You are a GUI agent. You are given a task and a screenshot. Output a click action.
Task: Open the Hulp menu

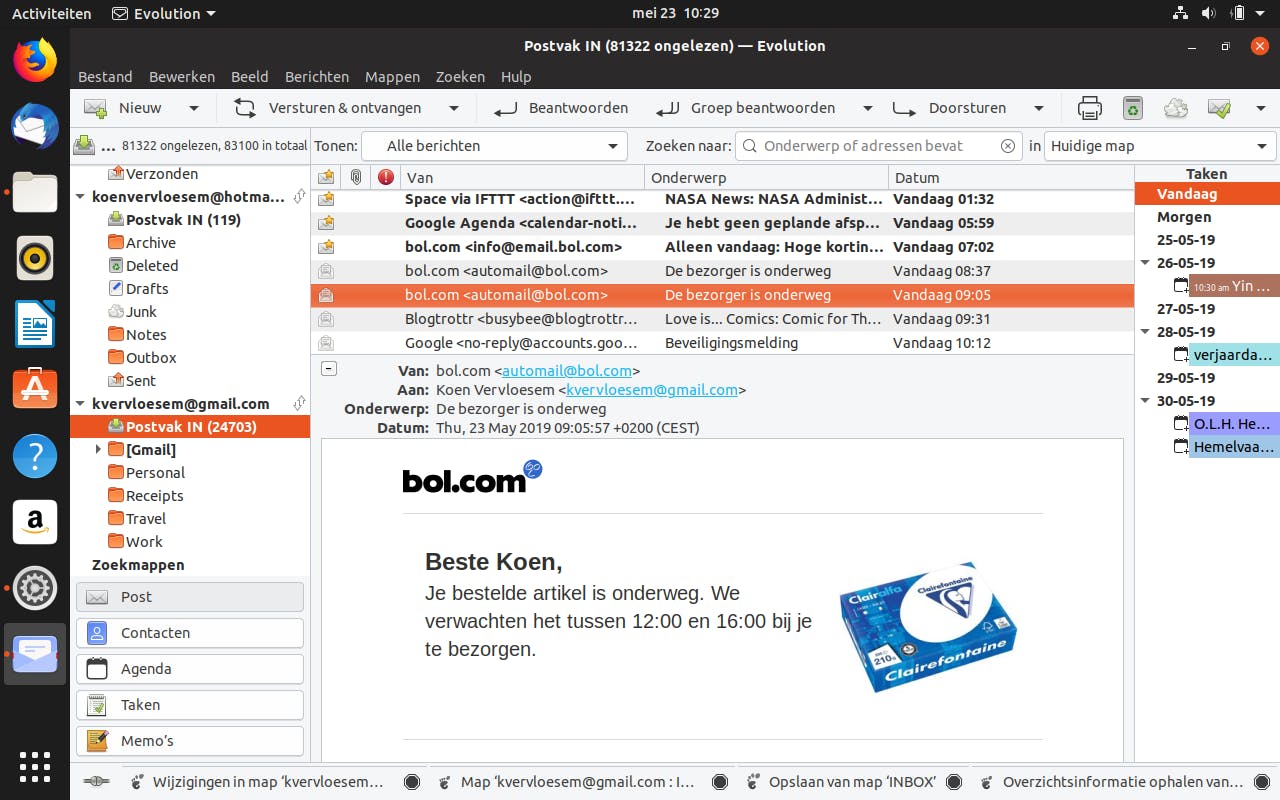click(x=516, y=77)
